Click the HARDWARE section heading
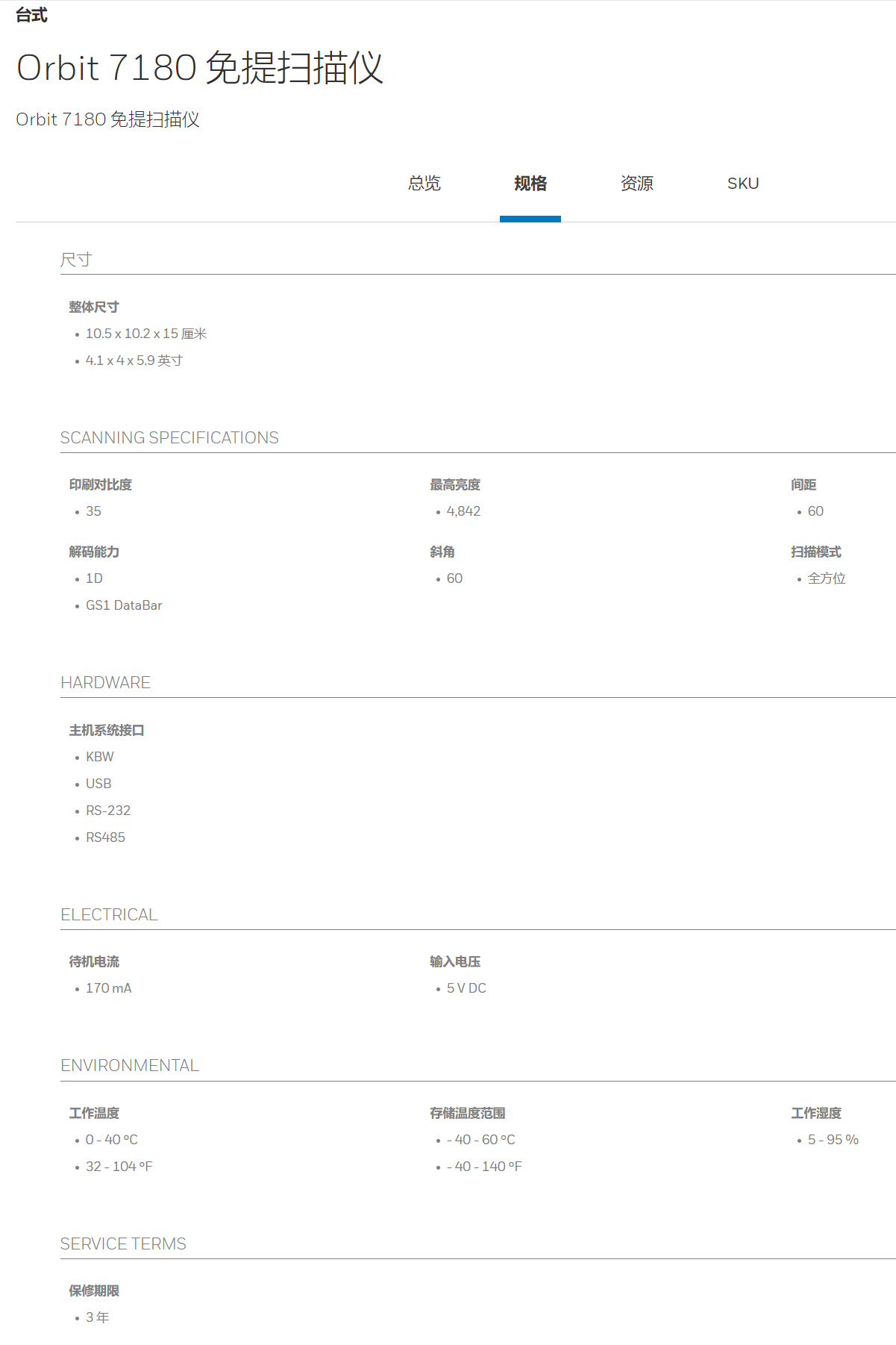Image resolution: width=896 pixels, height=1345 pixels. (105, 683)
